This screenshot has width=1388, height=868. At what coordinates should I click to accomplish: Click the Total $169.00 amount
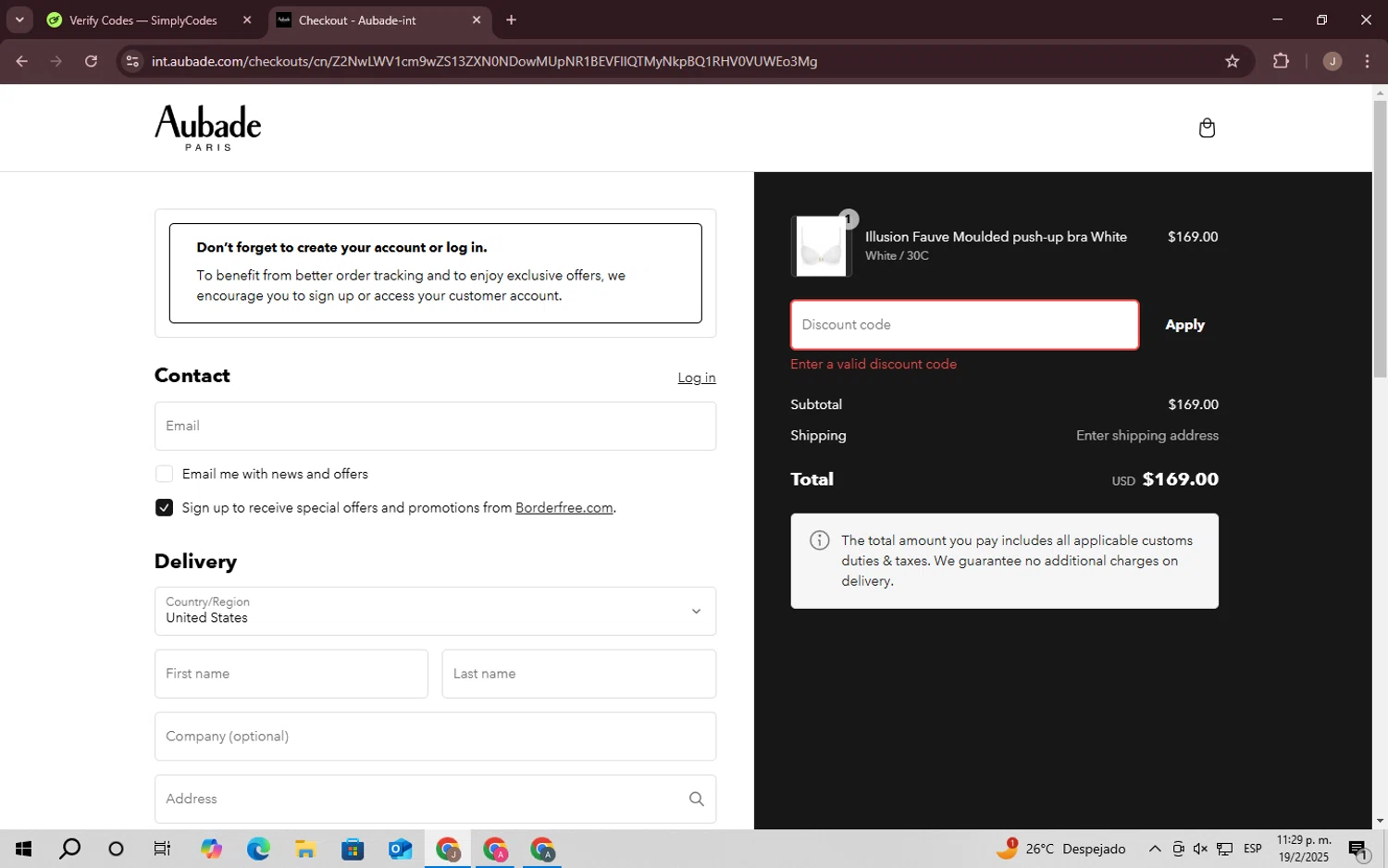click(x=1180, y=479)
